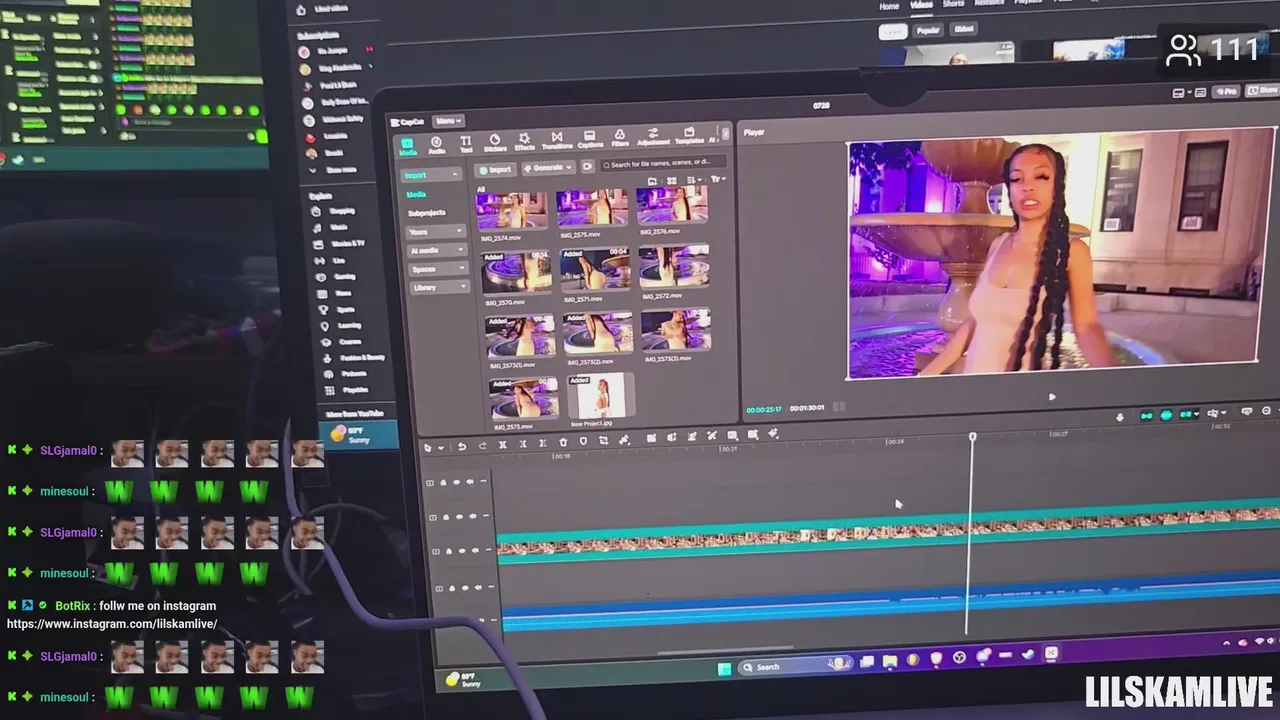The width and height of the screenshot is (1280, 720).
Task: Open File Explorer from taskbar
Action: [889, 661]
